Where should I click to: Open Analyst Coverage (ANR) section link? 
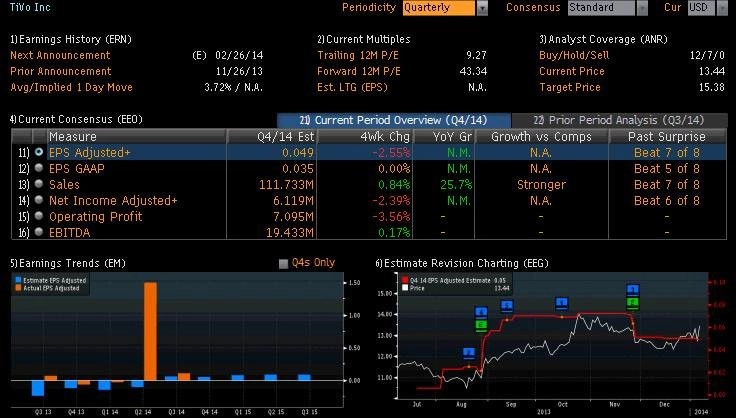tap(604, 39)
